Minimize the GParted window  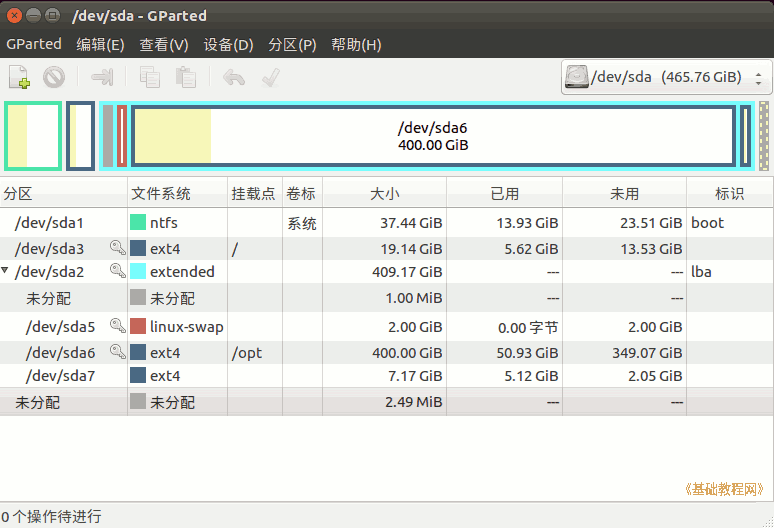[33, 16]
